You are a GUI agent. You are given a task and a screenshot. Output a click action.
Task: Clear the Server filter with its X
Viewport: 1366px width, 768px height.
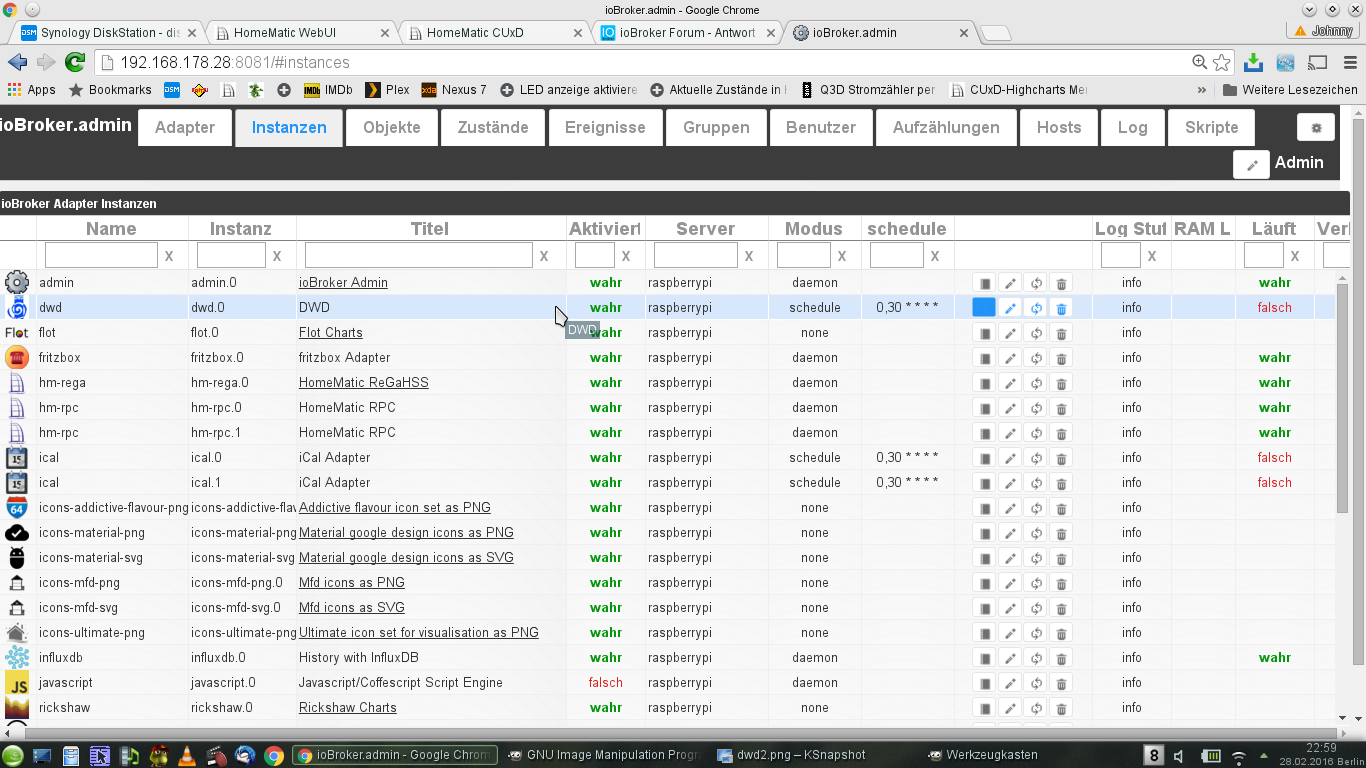click(x=749, y=256)
